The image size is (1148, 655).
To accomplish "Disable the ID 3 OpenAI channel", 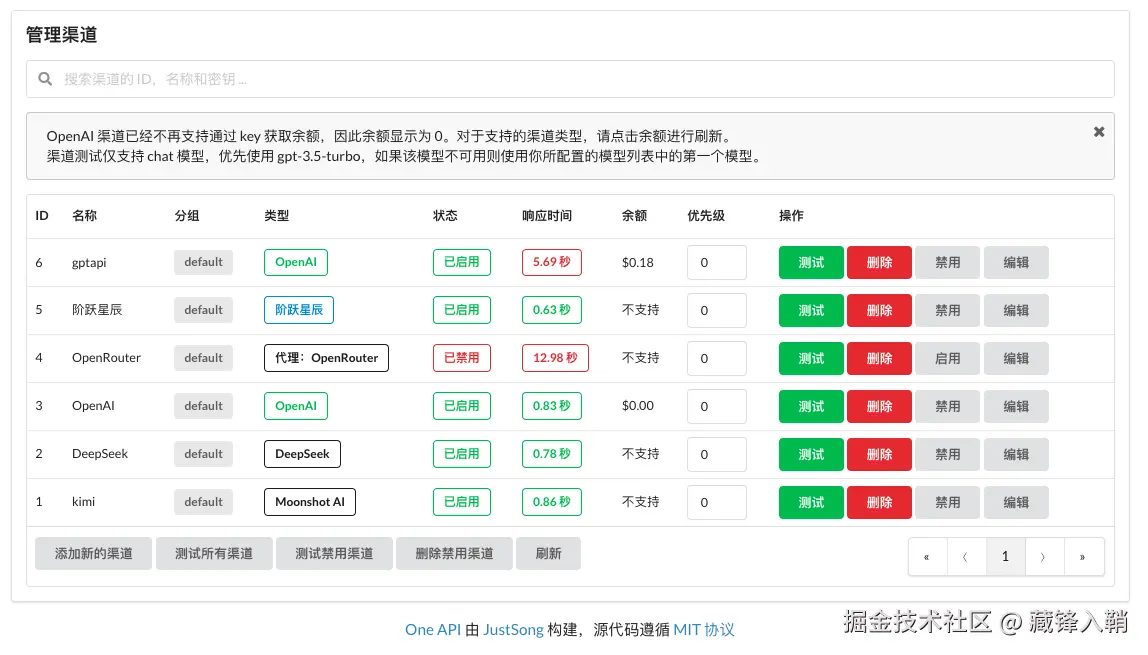I will coord(947,406).
